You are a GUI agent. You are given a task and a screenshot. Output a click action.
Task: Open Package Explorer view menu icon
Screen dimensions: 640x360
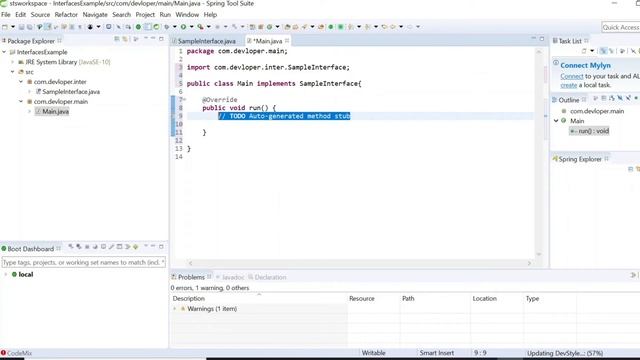click(146, 38)
